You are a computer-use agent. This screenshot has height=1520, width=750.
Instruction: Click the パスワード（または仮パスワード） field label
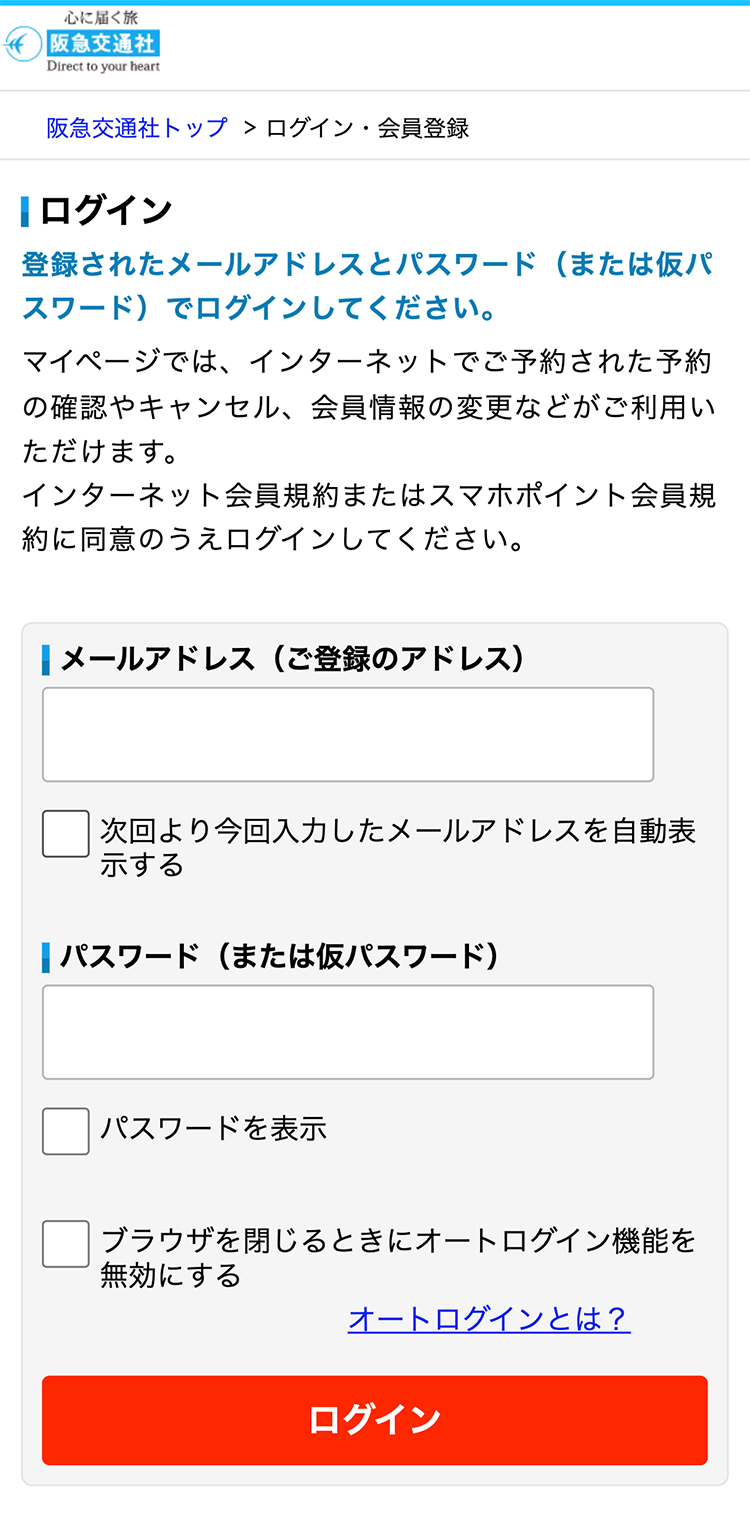pos(280,956)
